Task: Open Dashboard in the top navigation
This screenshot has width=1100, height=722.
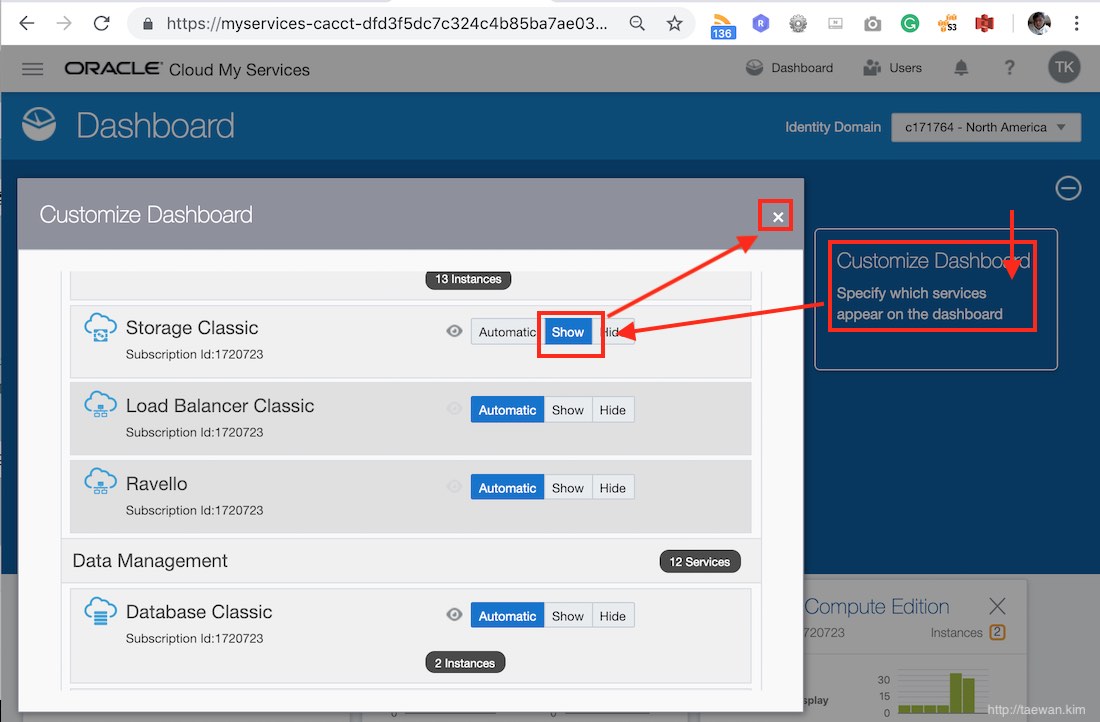Action: [x=790, y=67]
